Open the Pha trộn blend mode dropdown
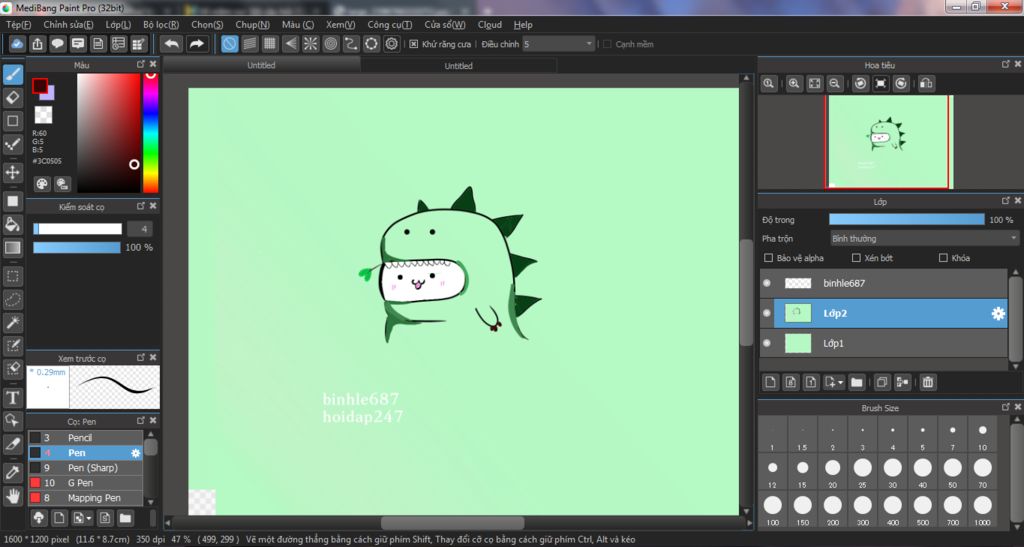This screenshot has width=1024, height=547. click(923, 238)
